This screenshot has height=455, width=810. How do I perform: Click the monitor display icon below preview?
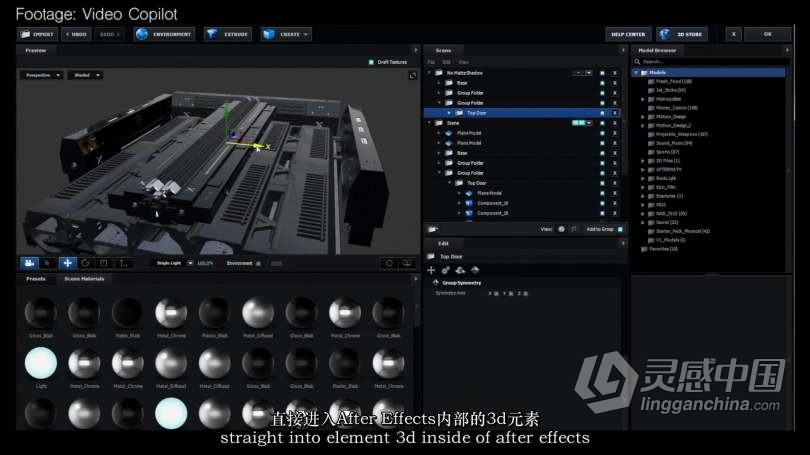click(x=407, y=263)
